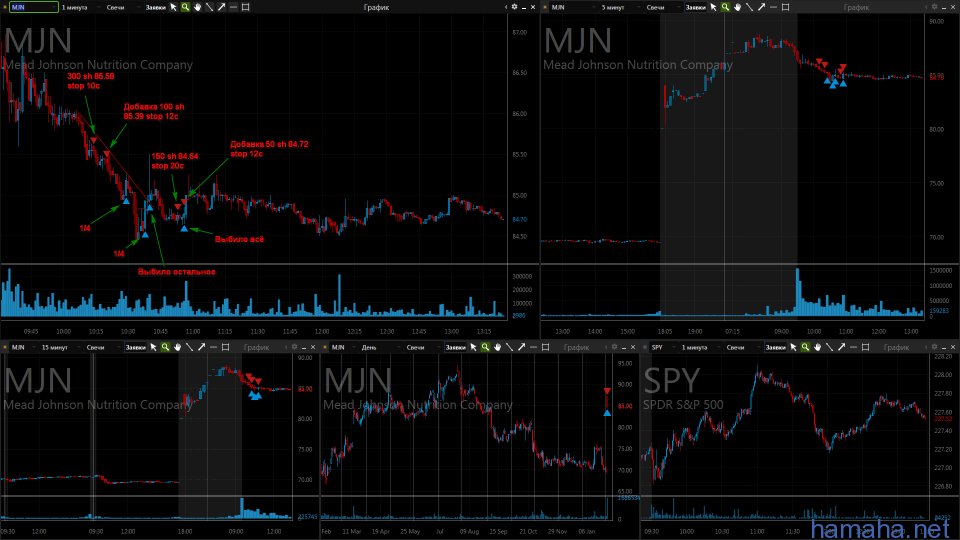Screen dimensions: 960x540
Task: Open SPY ticker symbol dropdown
Action: tap(663, 347)
